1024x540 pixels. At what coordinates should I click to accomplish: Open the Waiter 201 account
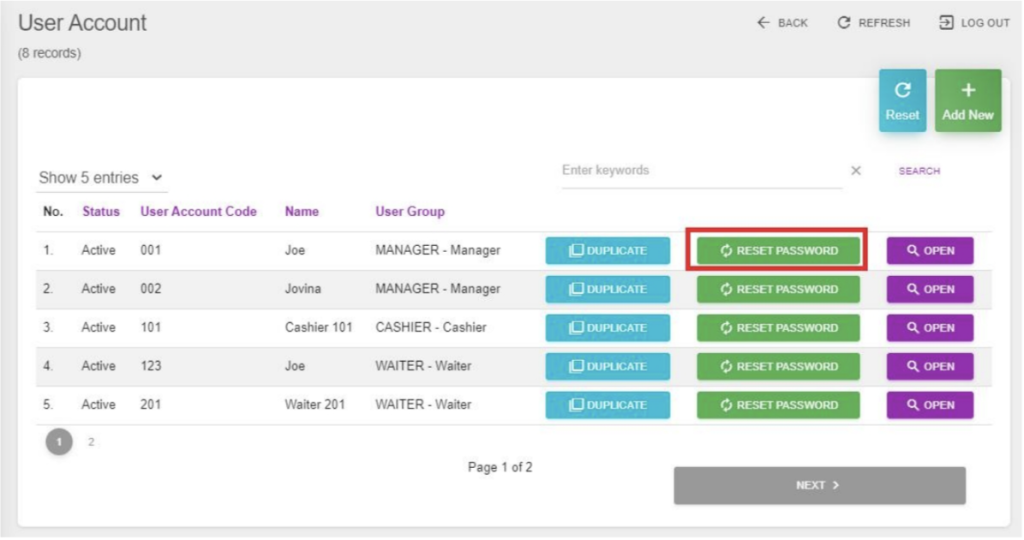[929, 405]
